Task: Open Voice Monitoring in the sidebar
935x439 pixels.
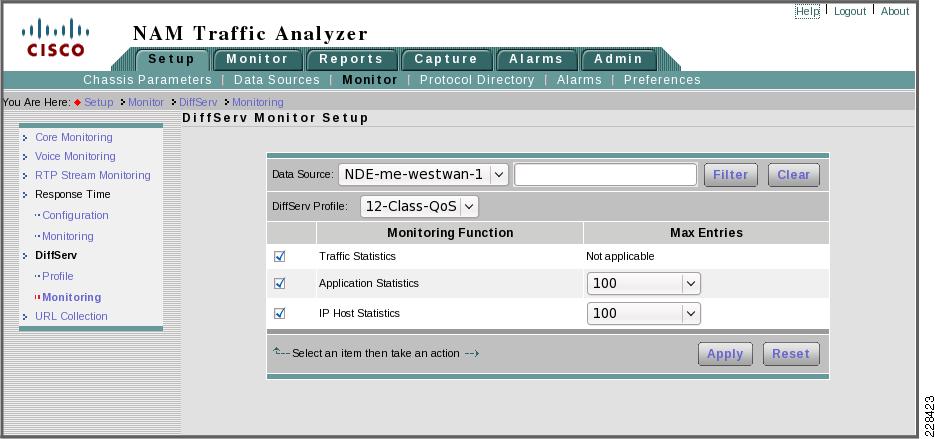Action: (75, 156)
